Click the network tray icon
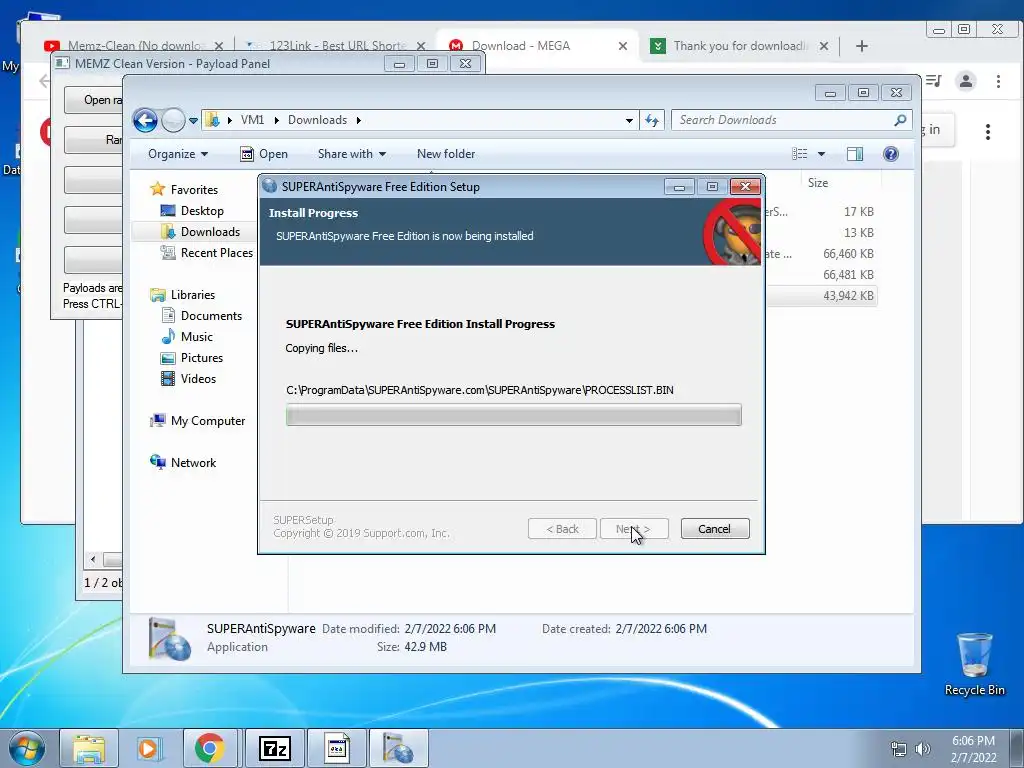The height and width of the screenshot is (768, 1024). [x=899, y=749]
